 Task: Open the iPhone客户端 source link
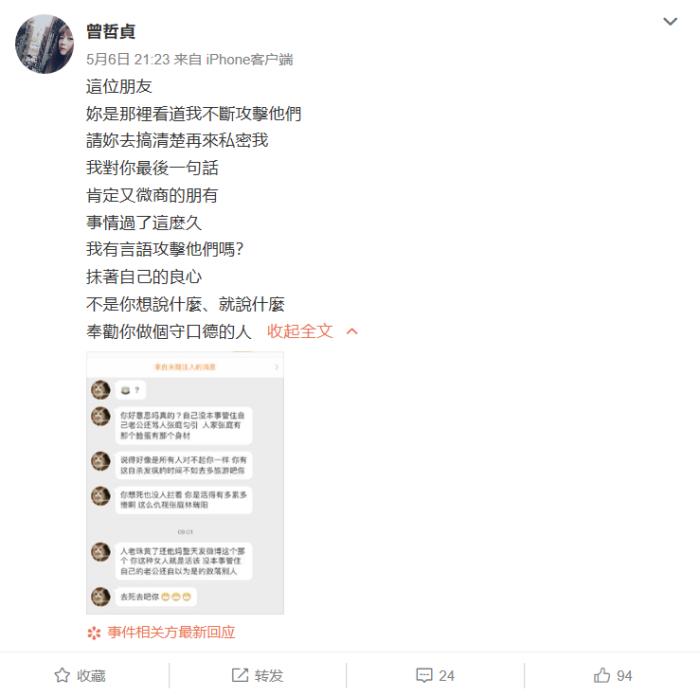[250, 59]
